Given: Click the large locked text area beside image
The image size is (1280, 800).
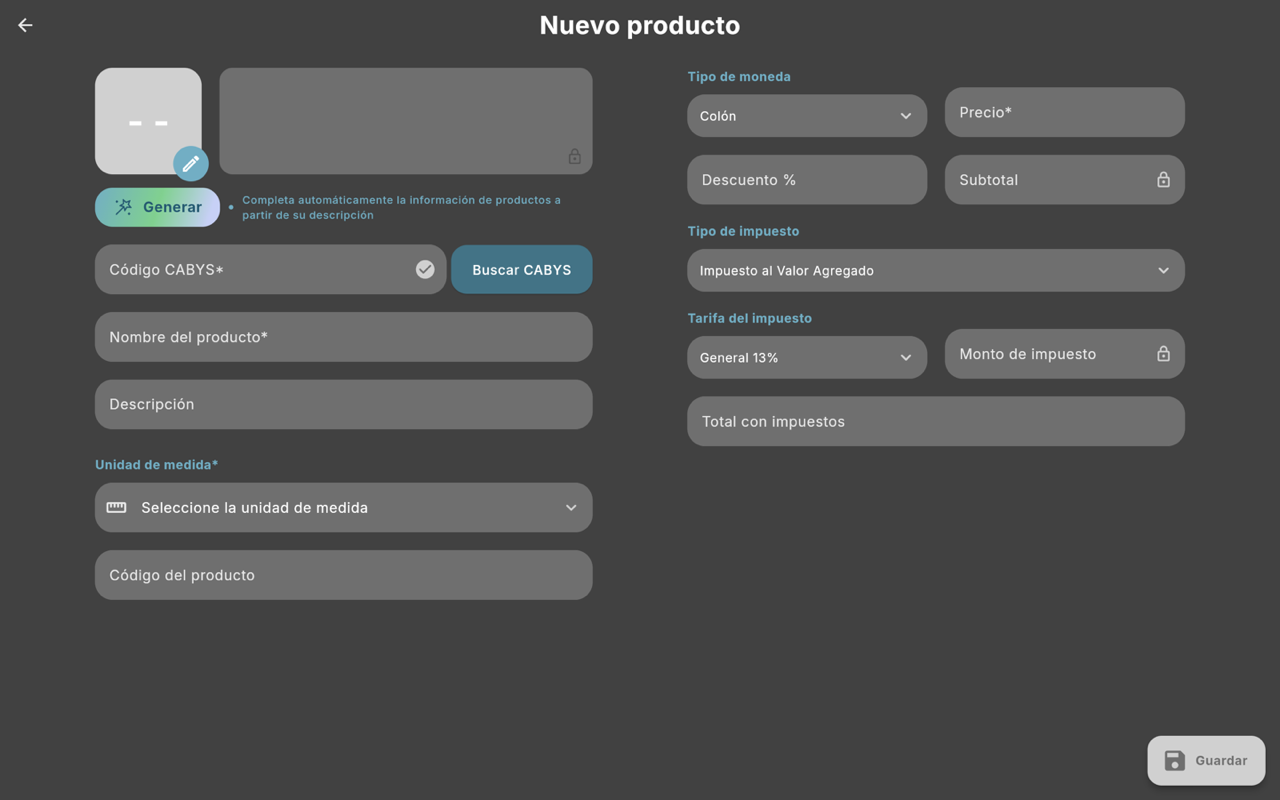Looking at the screenshot, I should 406,121.
